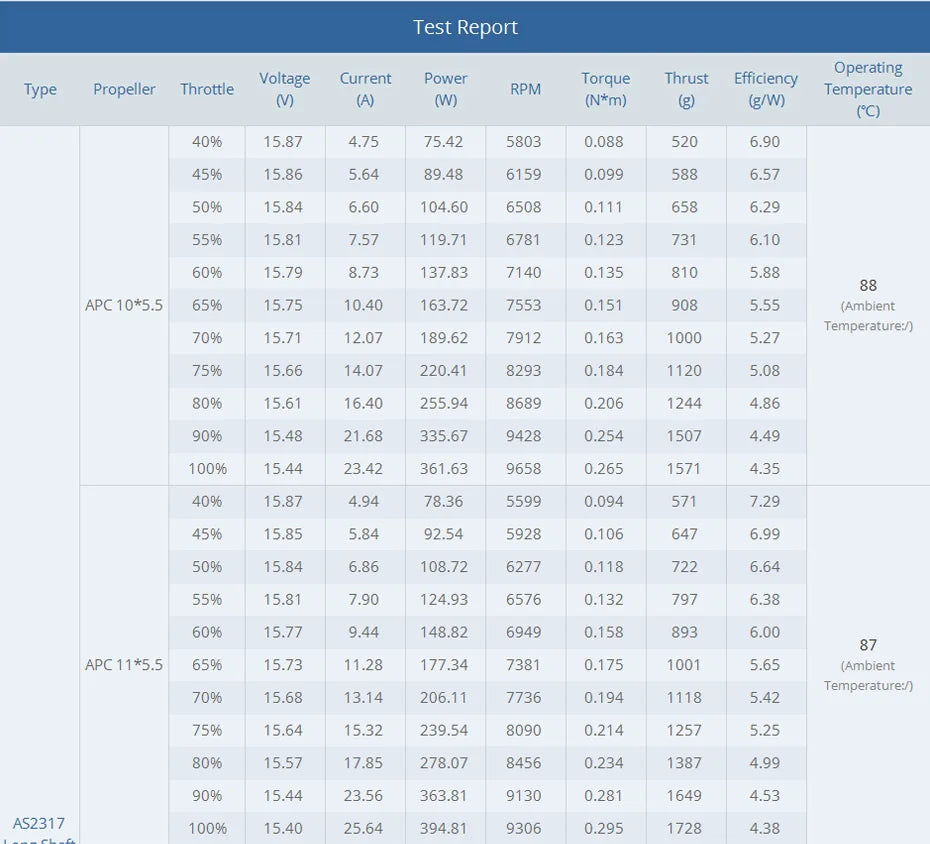
Task: Select the Torque (N*m) column header
Action: click(x=606, y=89)
